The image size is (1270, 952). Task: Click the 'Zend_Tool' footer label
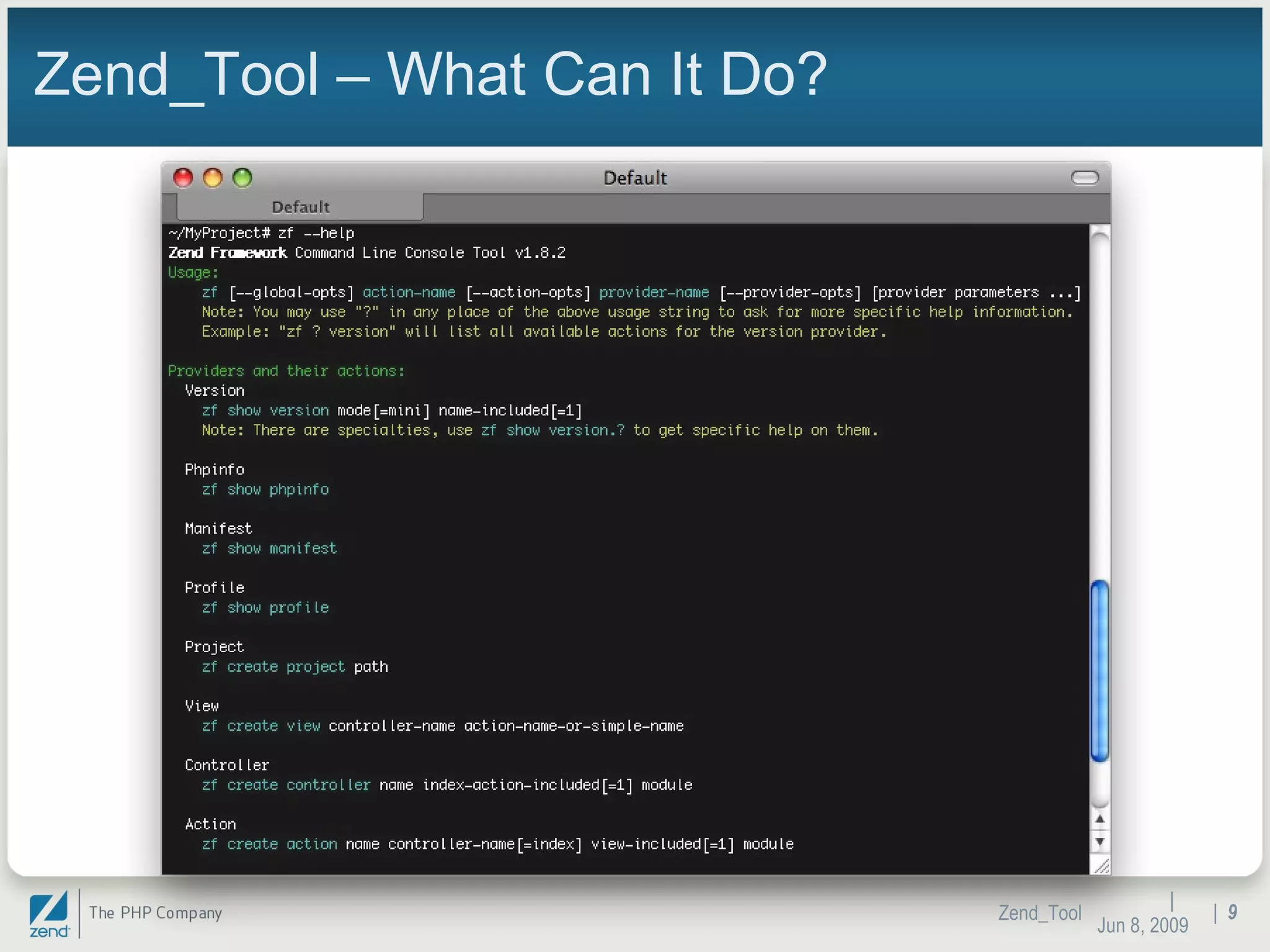[x=1039, y=913]
